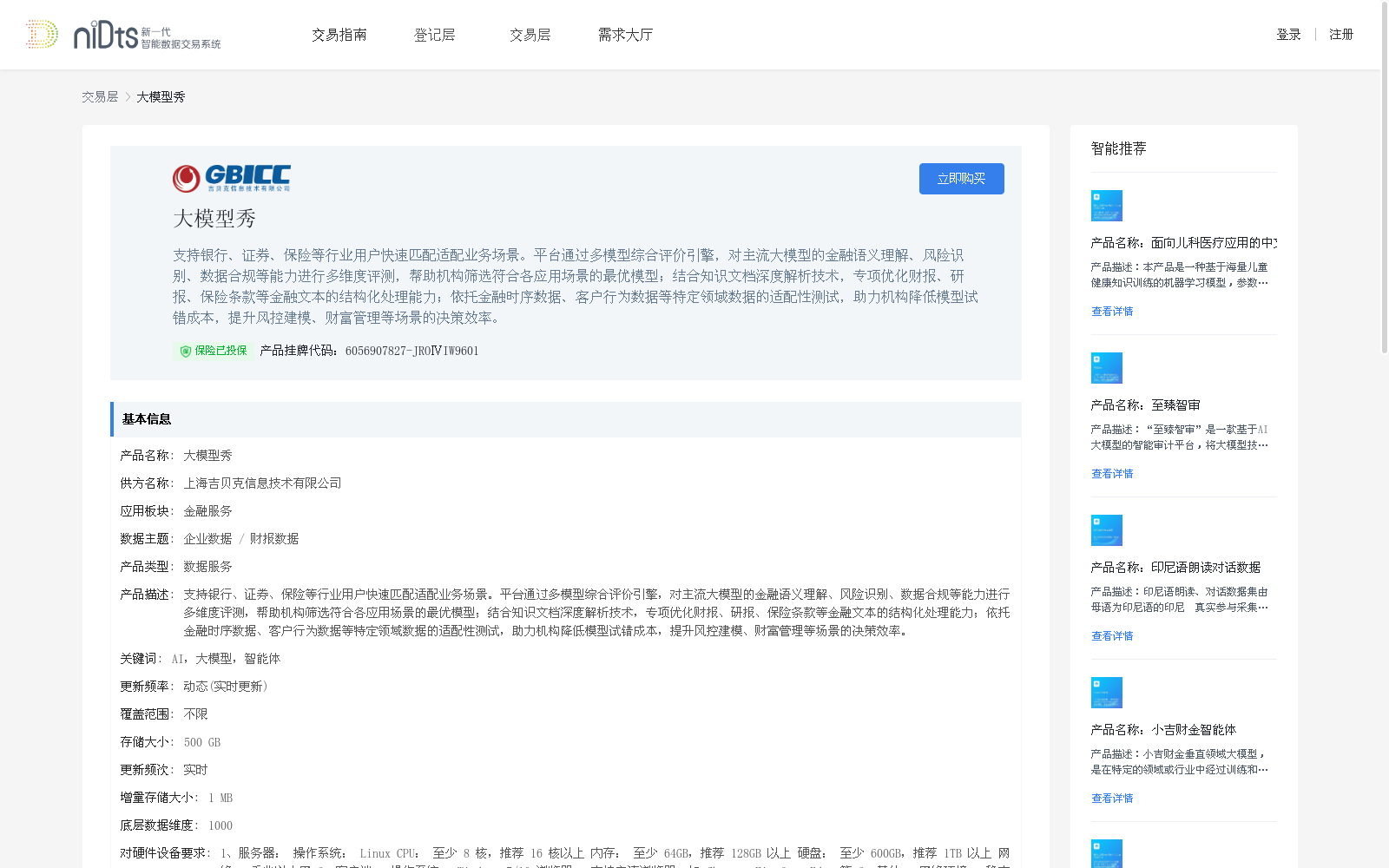Click the 基本信息 section header
The height and width of the screenshot is (868, 1389).
click(x=566, y=419)
